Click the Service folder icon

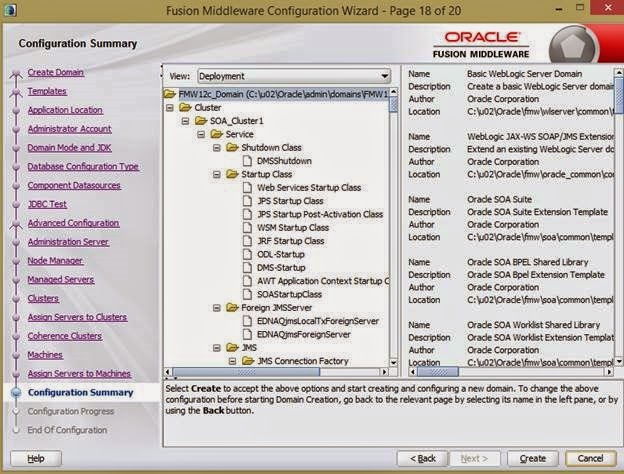[x=216, y=134]
